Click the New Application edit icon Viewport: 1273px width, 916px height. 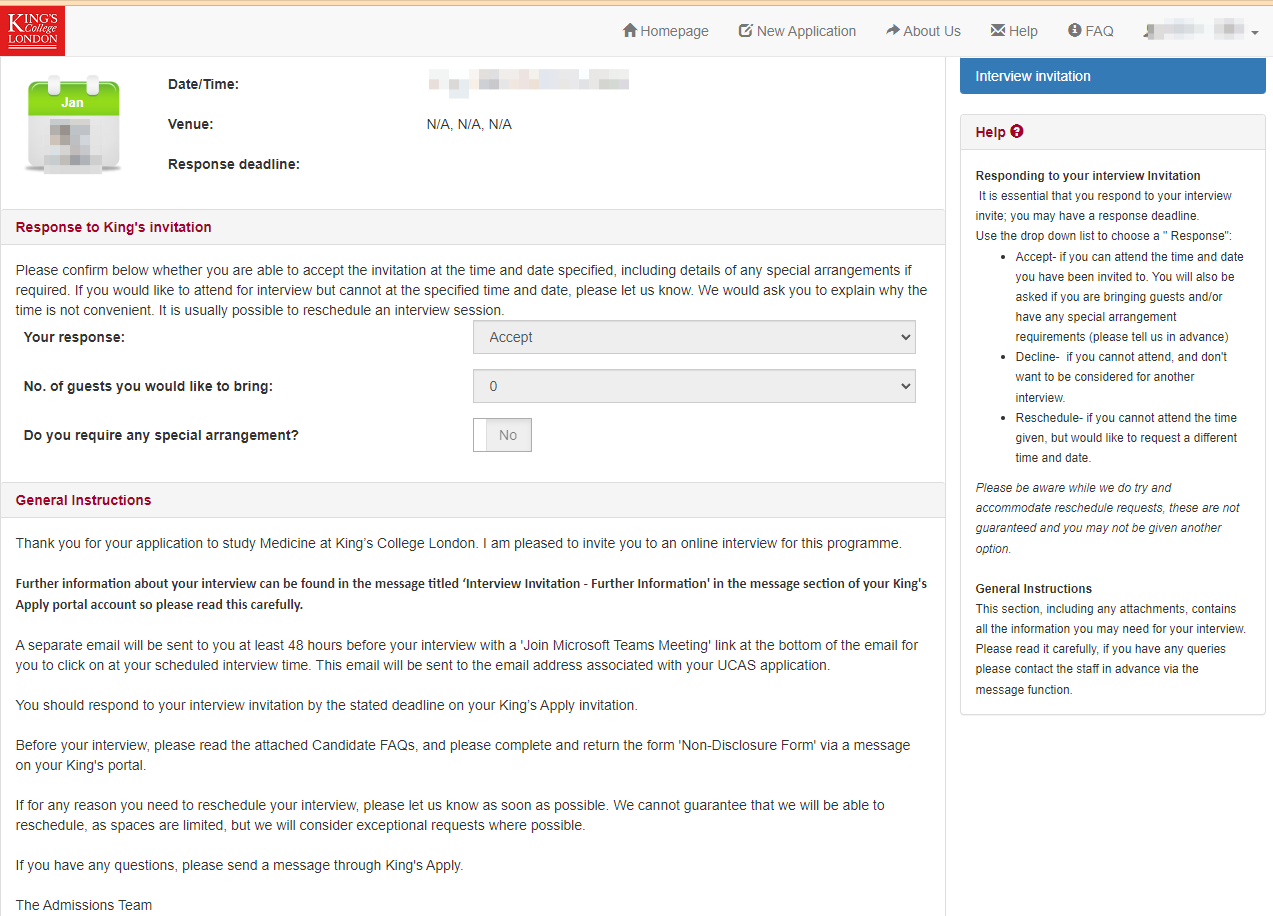[x=746, y=31]
